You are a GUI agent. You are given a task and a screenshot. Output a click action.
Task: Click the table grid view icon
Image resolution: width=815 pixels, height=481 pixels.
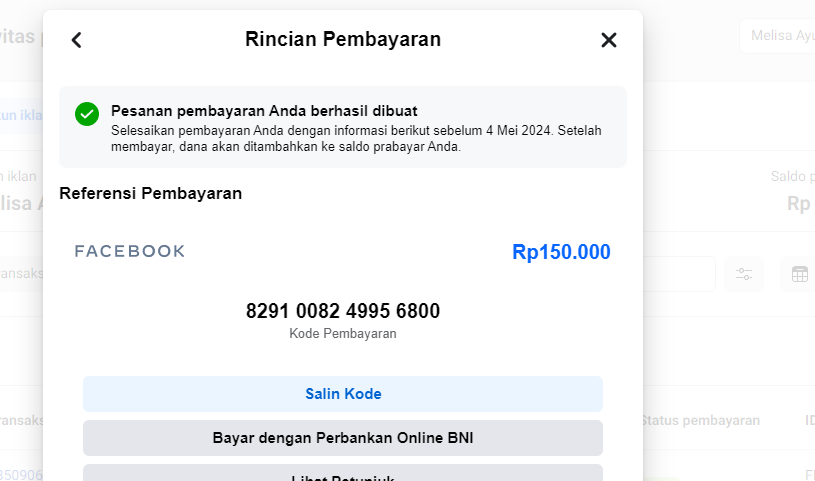pyautogui.click(x=799, y=274)
